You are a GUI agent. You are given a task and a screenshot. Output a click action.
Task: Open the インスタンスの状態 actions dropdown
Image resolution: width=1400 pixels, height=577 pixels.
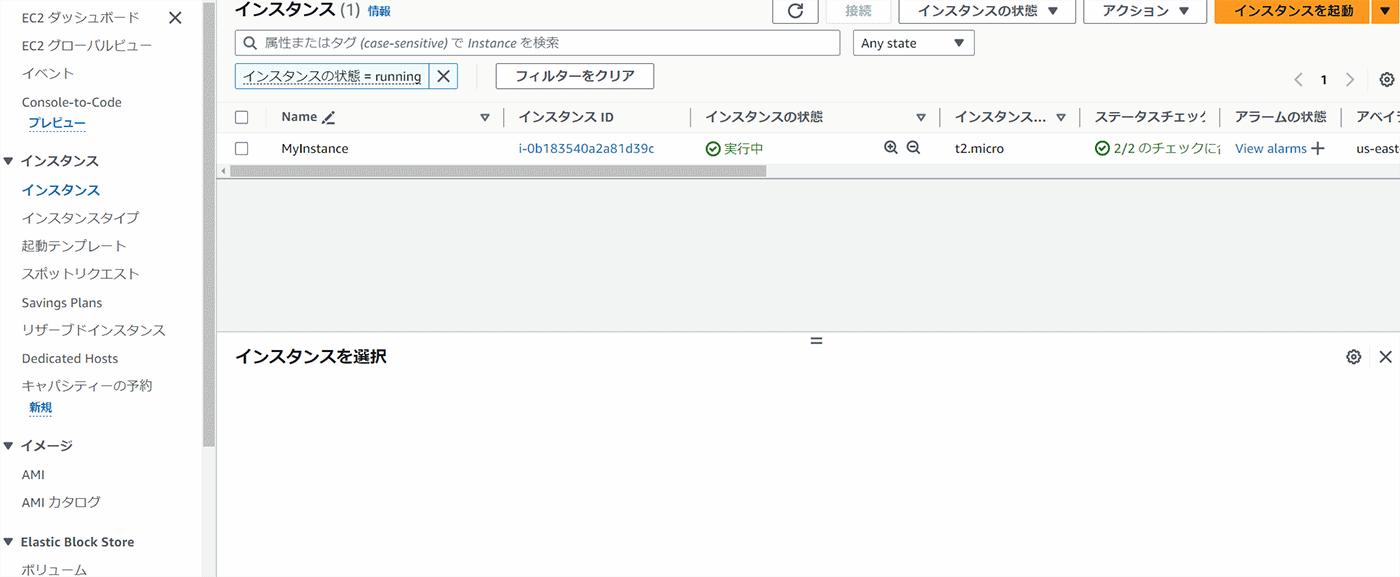(x=987, y=11)
